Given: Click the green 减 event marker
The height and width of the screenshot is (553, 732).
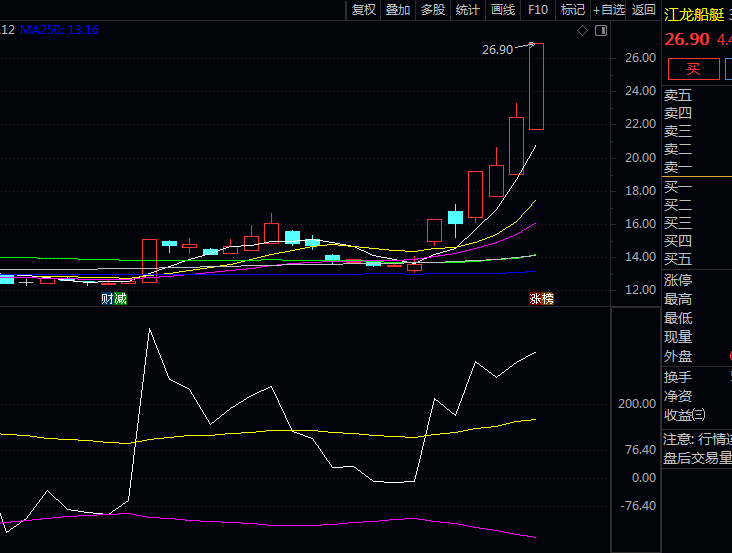Looking at the screenshot, I should point(121,299).
